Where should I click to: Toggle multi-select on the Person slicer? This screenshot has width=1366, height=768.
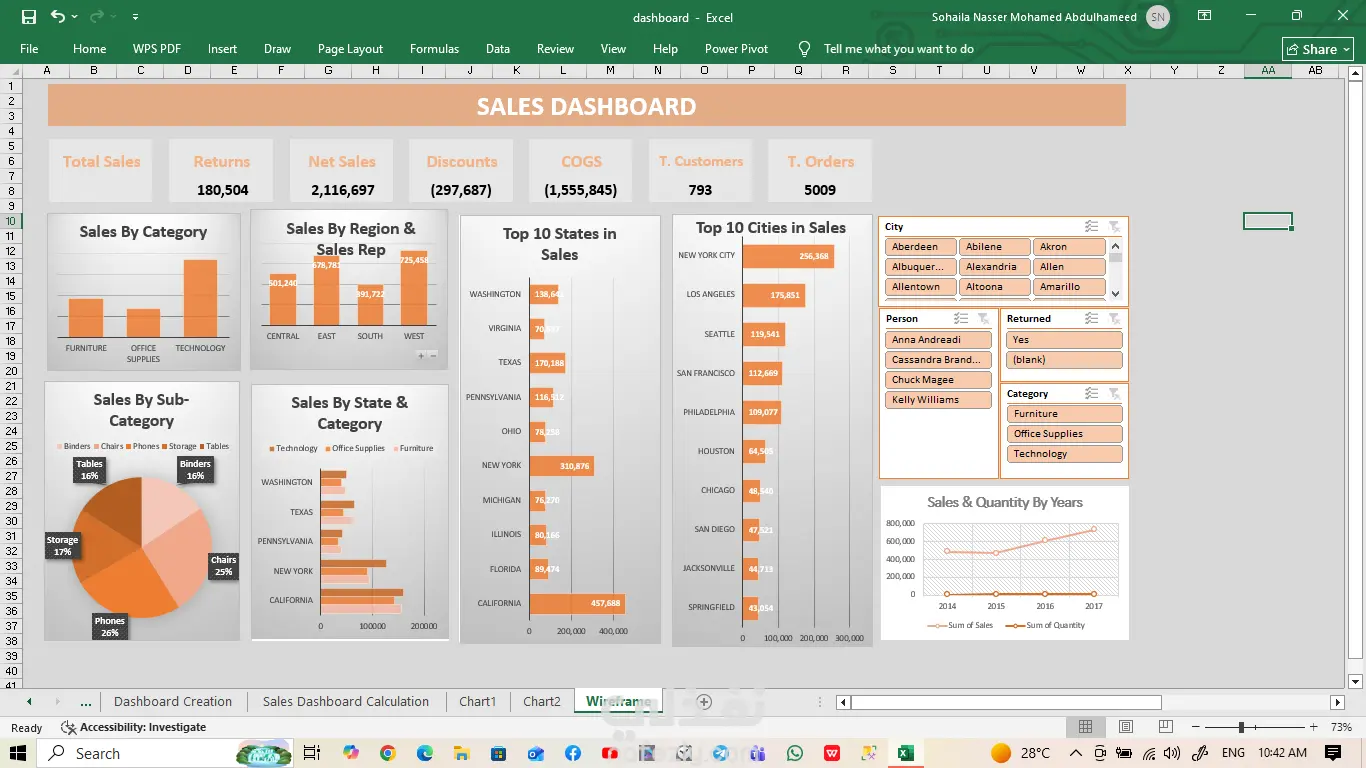[x=961, y=319]
